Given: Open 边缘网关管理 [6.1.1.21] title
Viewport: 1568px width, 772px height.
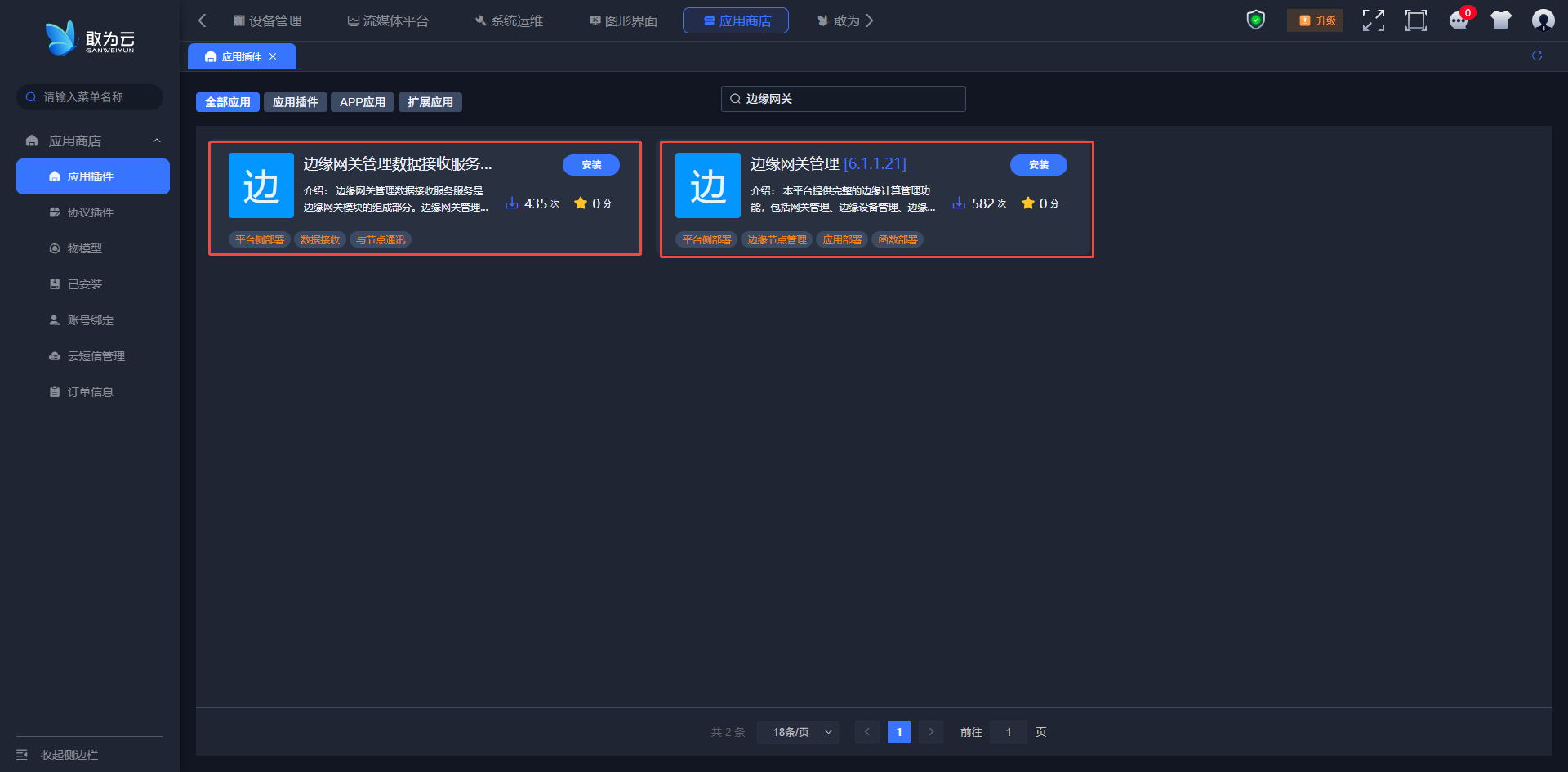Looking at the screenshot, I should pyautogui.click(x=828, y=164).
